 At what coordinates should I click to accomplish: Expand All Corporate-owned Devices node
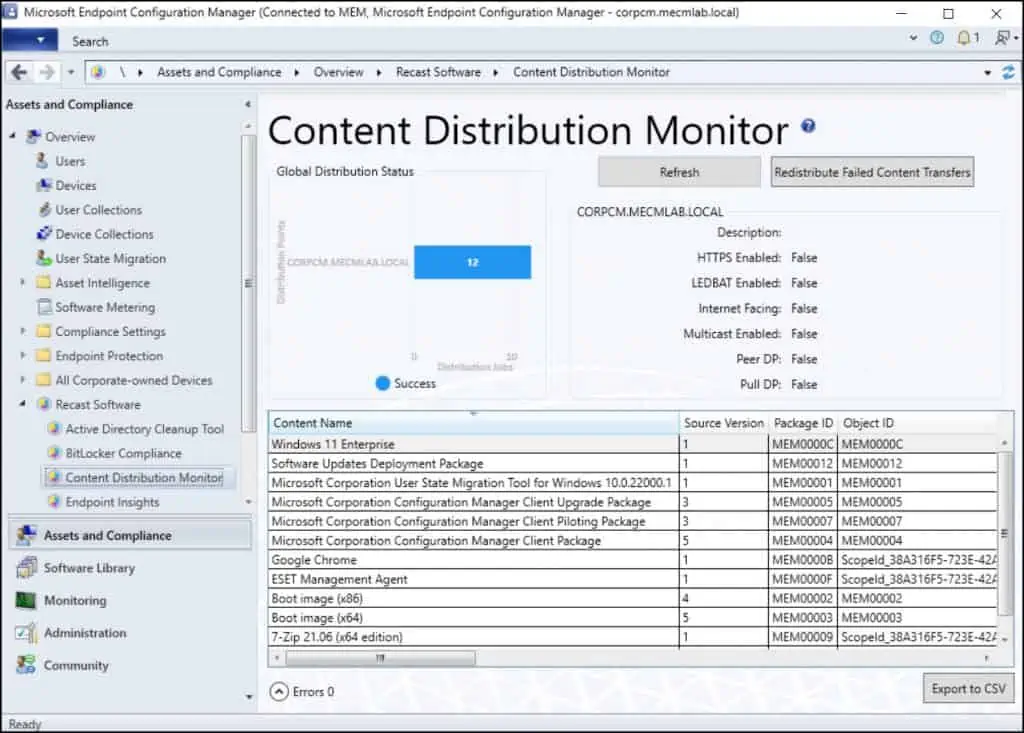click(x=23, y=380)
